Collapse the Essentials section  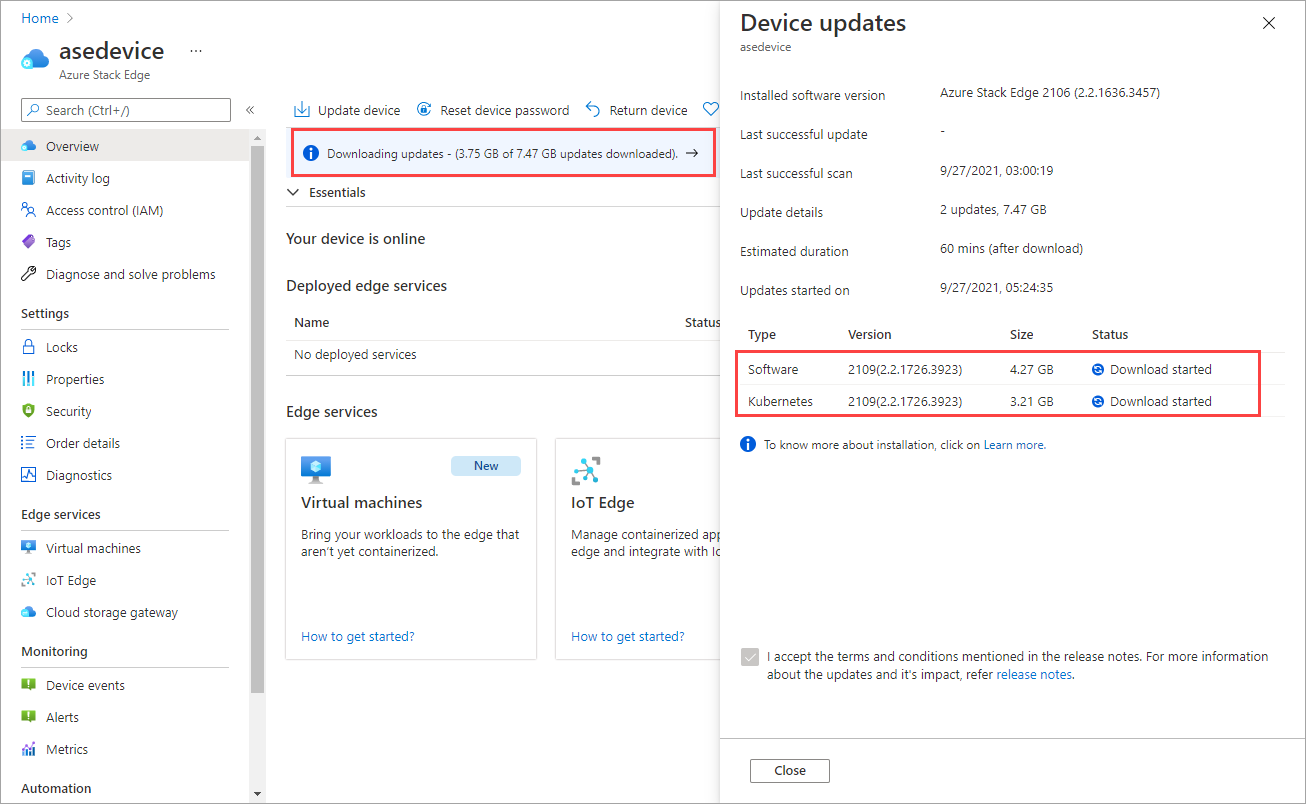point(293,192)
